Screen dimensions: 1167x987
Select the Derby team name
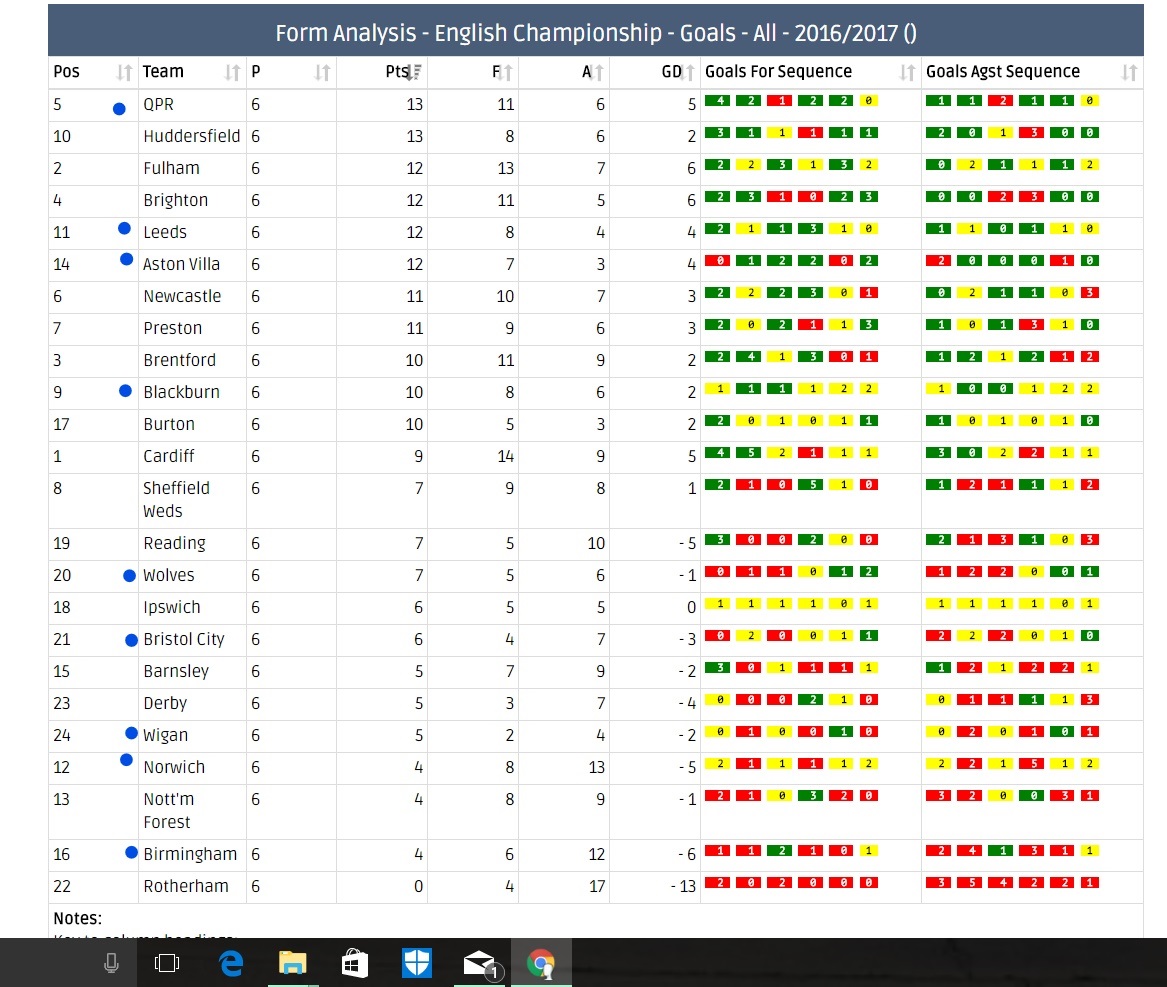click(165, 703)
